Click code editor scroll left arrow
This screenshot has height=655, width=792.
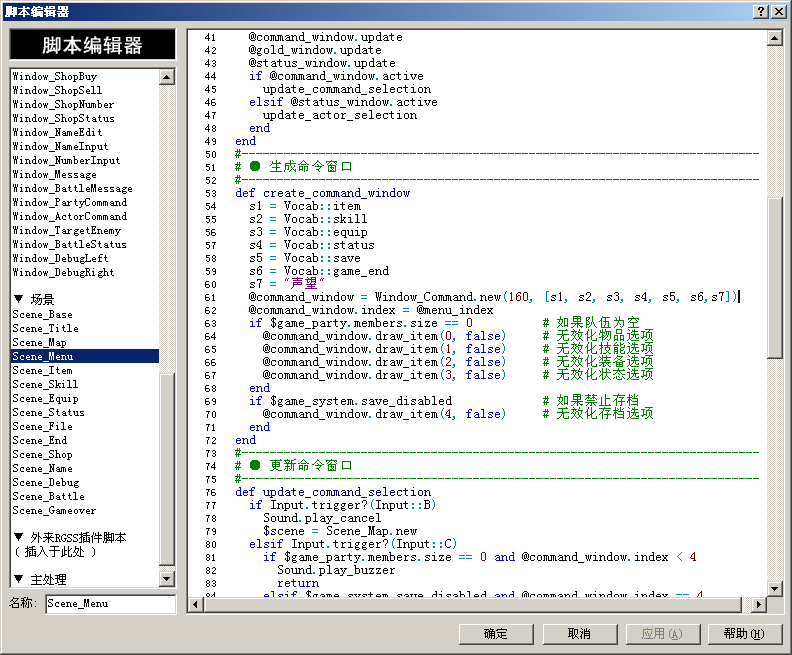point(196,604)
